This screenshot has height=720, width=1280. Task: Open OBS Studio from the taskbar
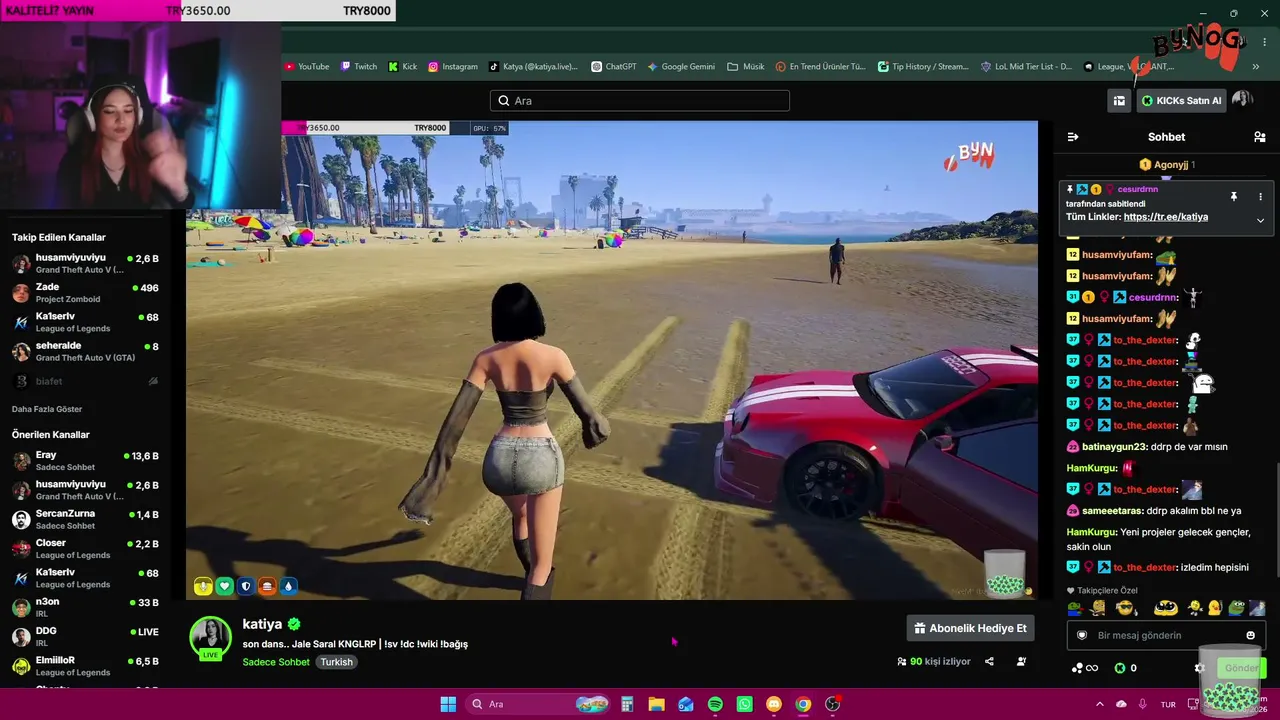coord(832,704)
